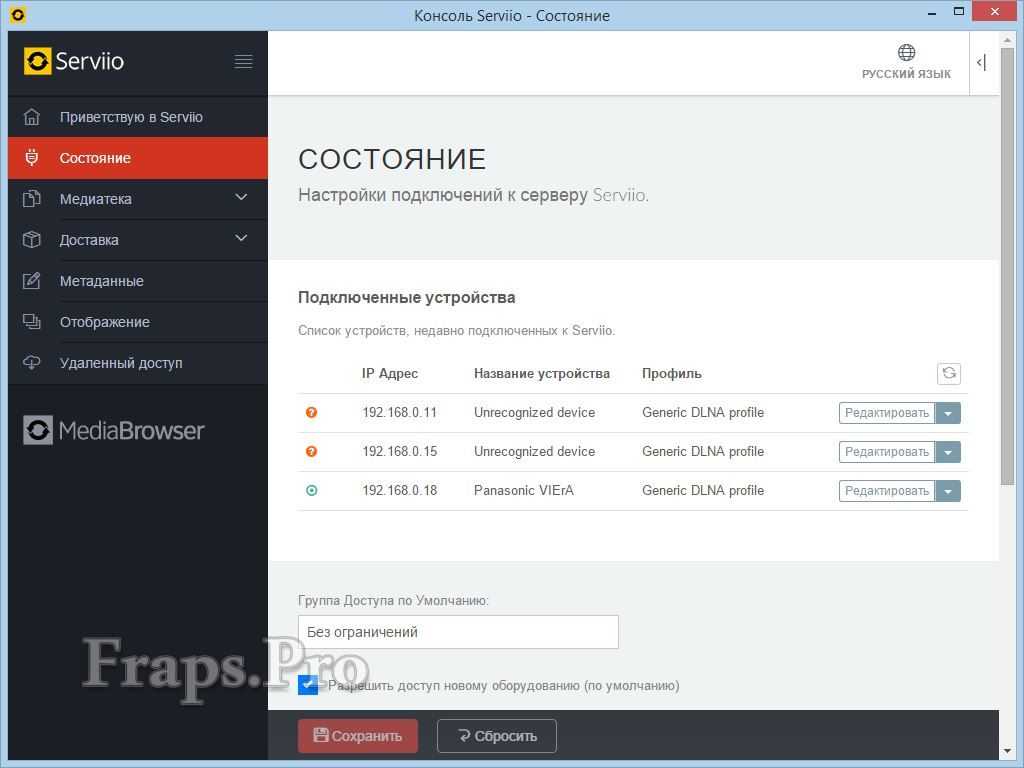Save settings with the Сохранить button
This screenshot has height=768, width=1024.
(358, 736)
